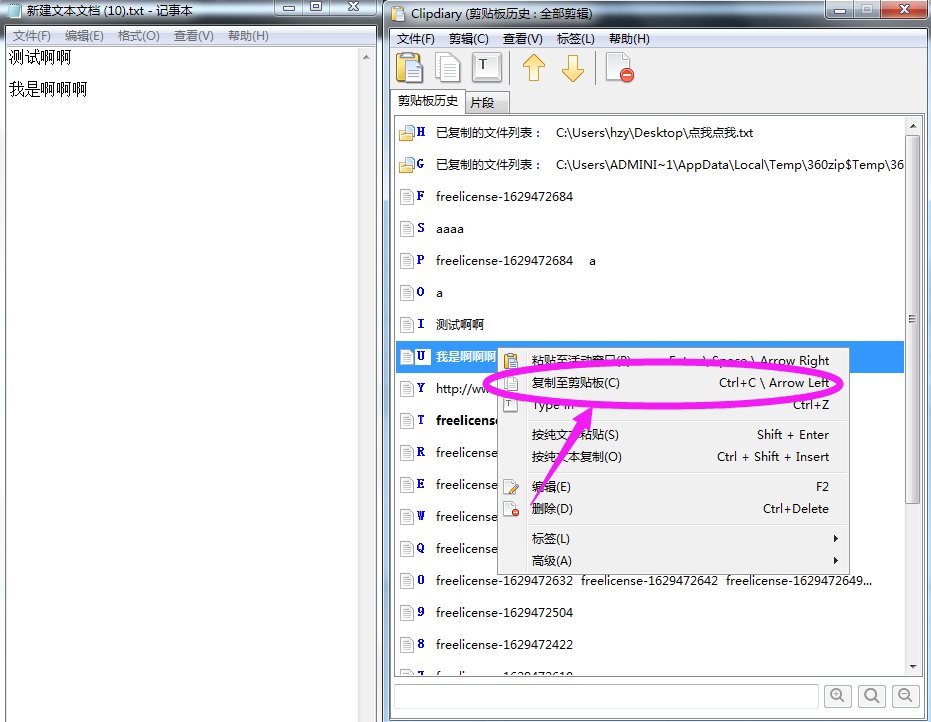Click the clip history vertical scrollbar thumb
Screen dimensions: 931x722
click(911, 320)
